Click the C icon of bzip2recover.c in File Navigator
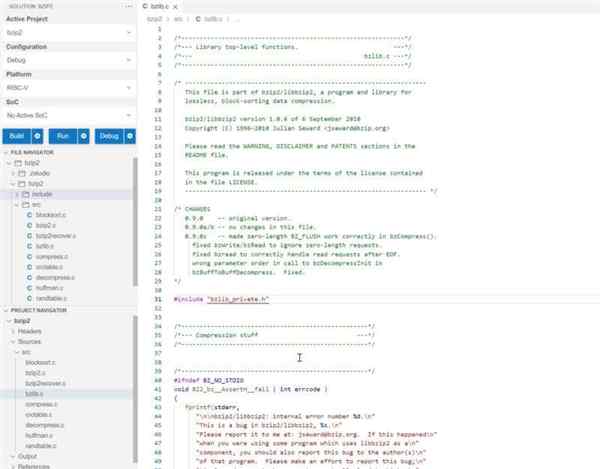The image size is (600, 469). pyautogui.click(x=29, y=236)
